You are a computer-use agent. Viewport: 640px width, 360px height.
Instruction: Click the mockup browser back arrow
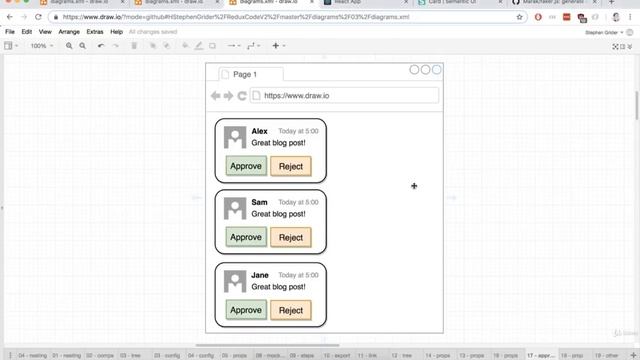click(216, 96)
